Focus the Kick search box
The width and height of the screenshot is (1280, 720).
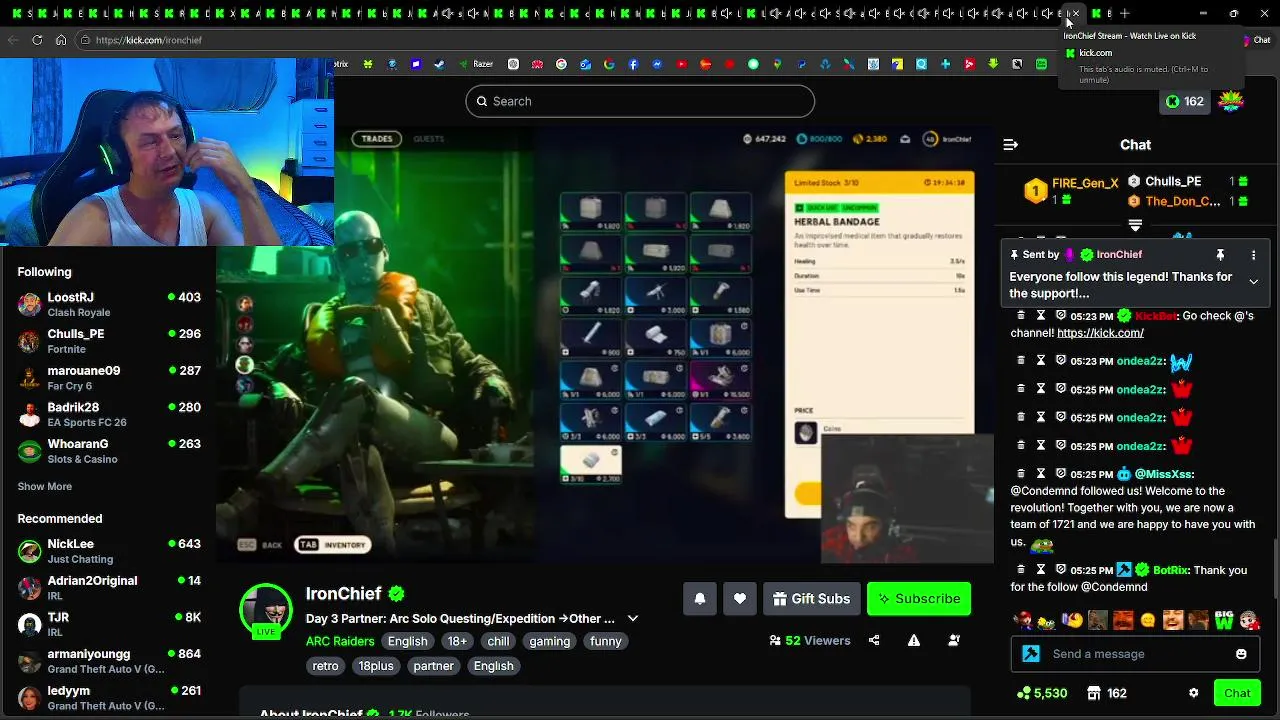(640, 101)
